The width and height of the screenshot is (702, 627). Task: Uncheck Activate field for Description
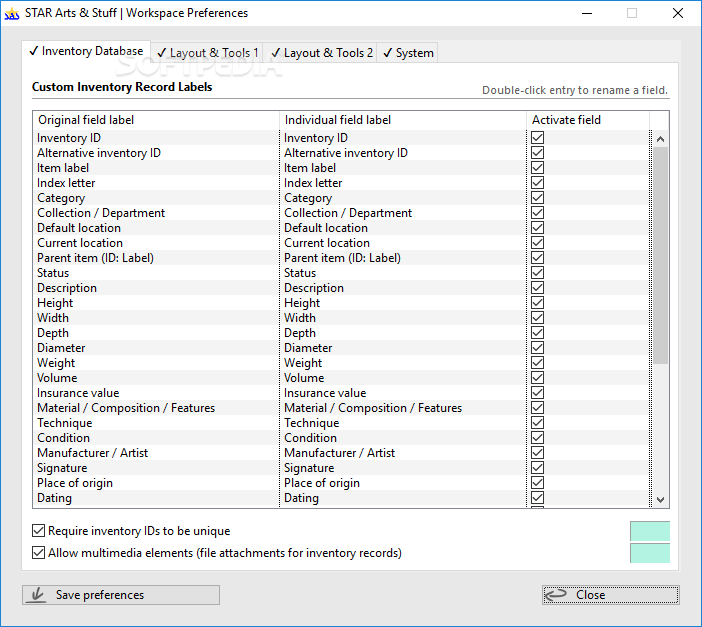pyautogui.click(x=538, y=288)
